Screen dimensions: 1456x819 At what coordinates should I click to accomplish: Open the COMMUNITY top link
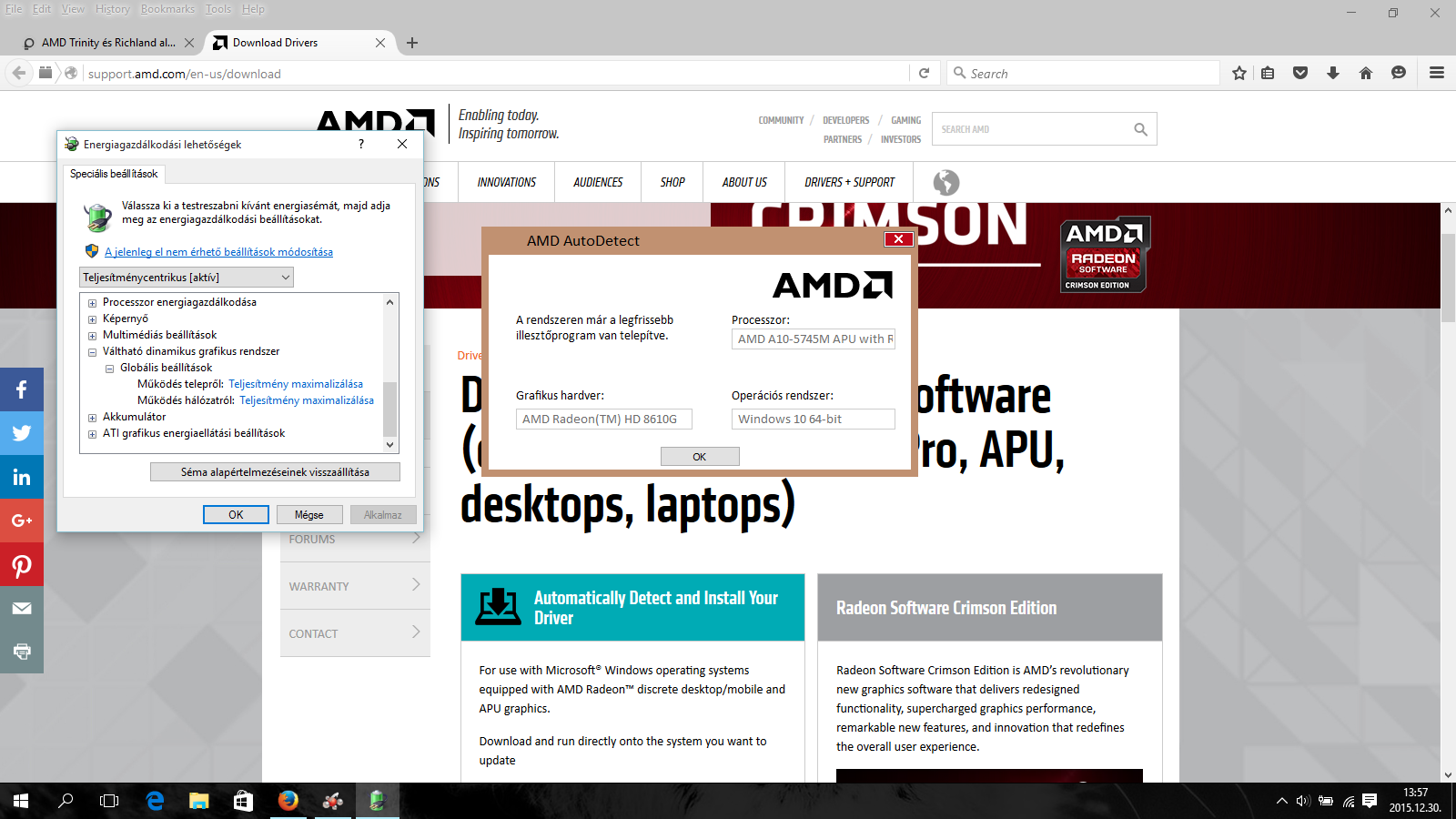(x=781, y=120)
